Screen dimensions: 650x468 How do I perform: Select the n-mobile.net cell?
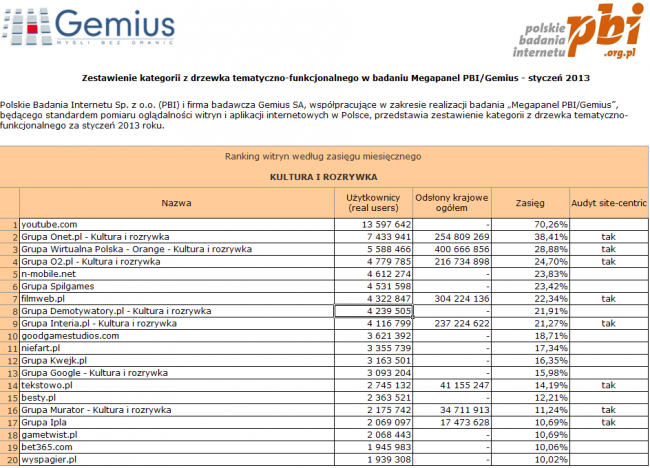[49, 273]
